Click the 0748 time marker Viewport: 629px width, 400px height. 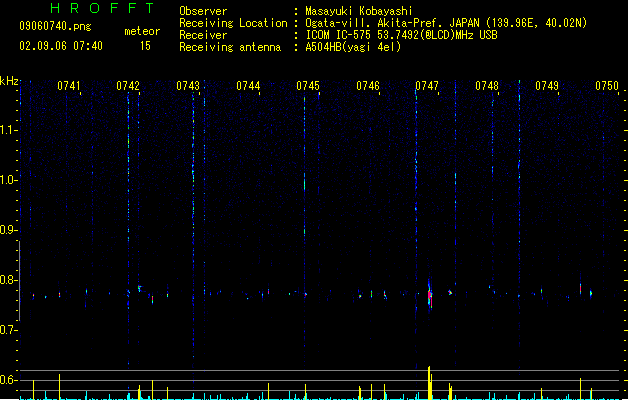click(487, 86)
